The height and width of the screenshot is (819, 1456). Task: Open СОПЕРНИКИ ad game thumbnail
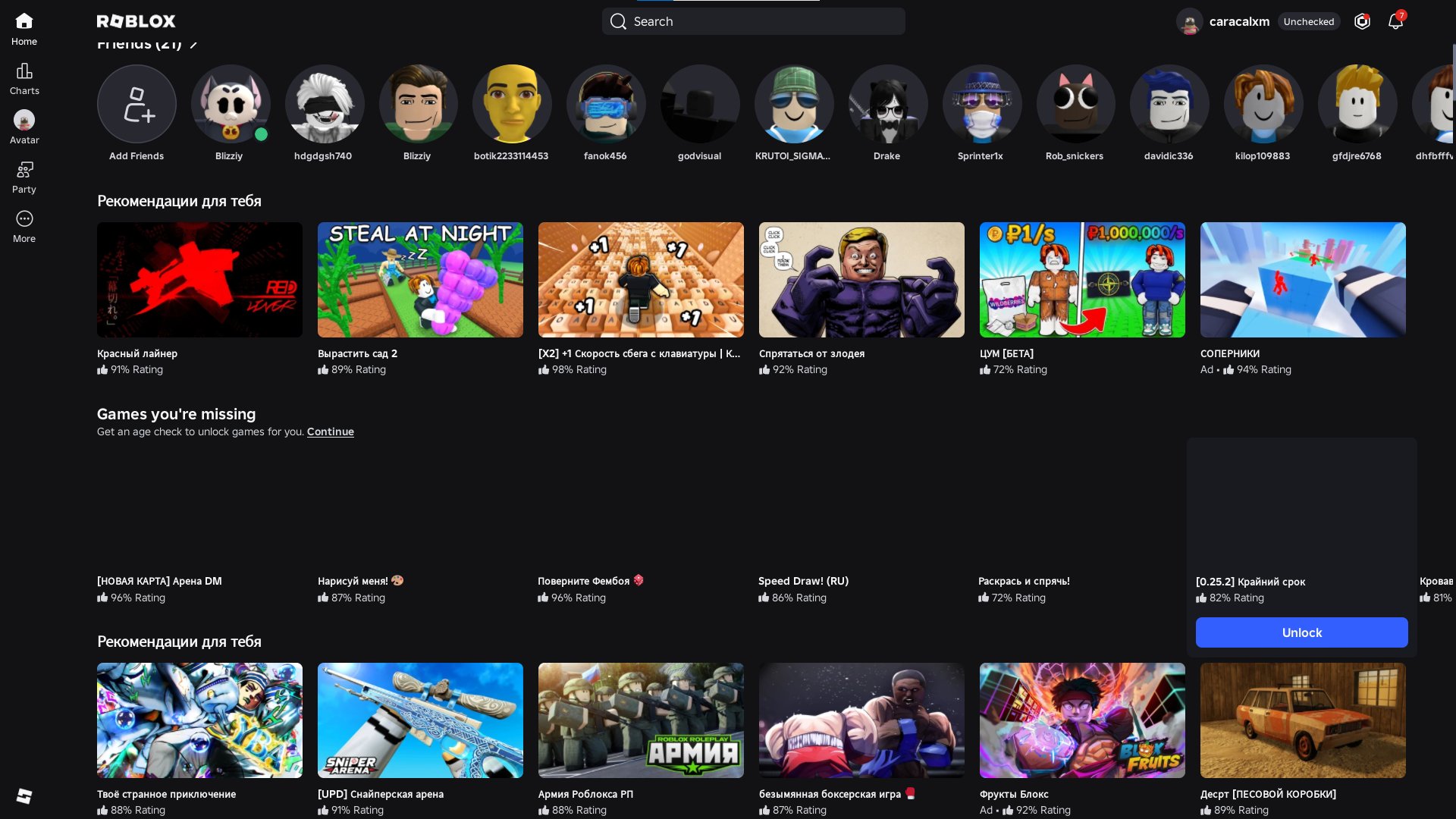coord(1303,280)
